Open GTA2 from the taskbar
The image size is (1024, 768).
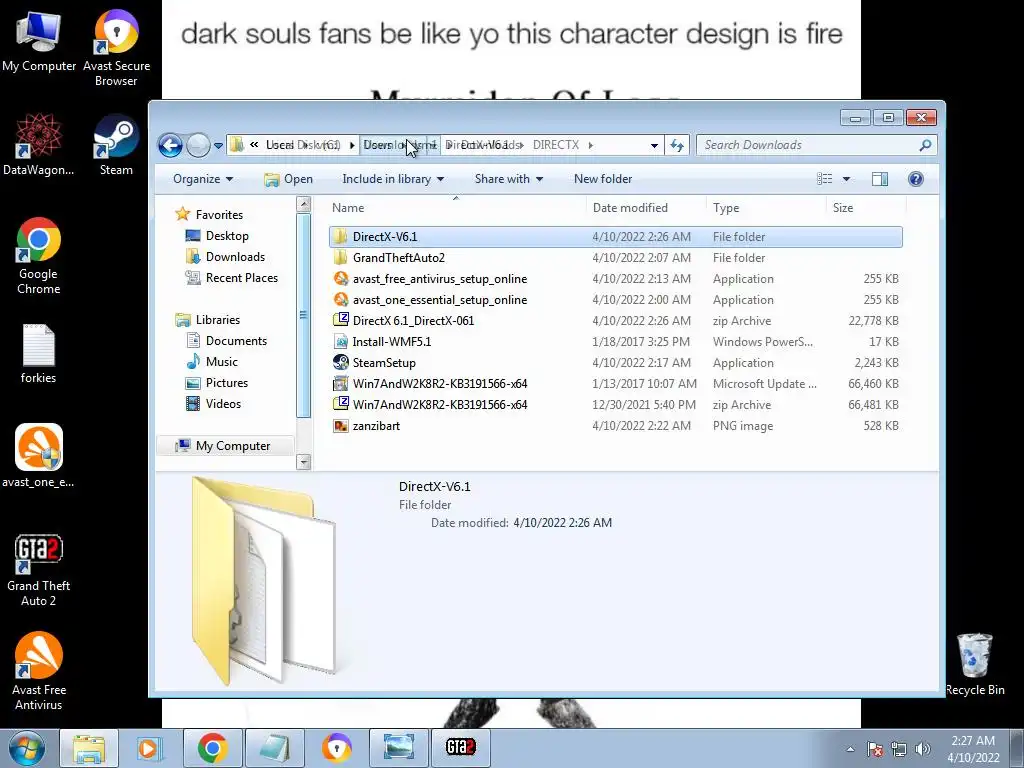(x=460, y=747)
